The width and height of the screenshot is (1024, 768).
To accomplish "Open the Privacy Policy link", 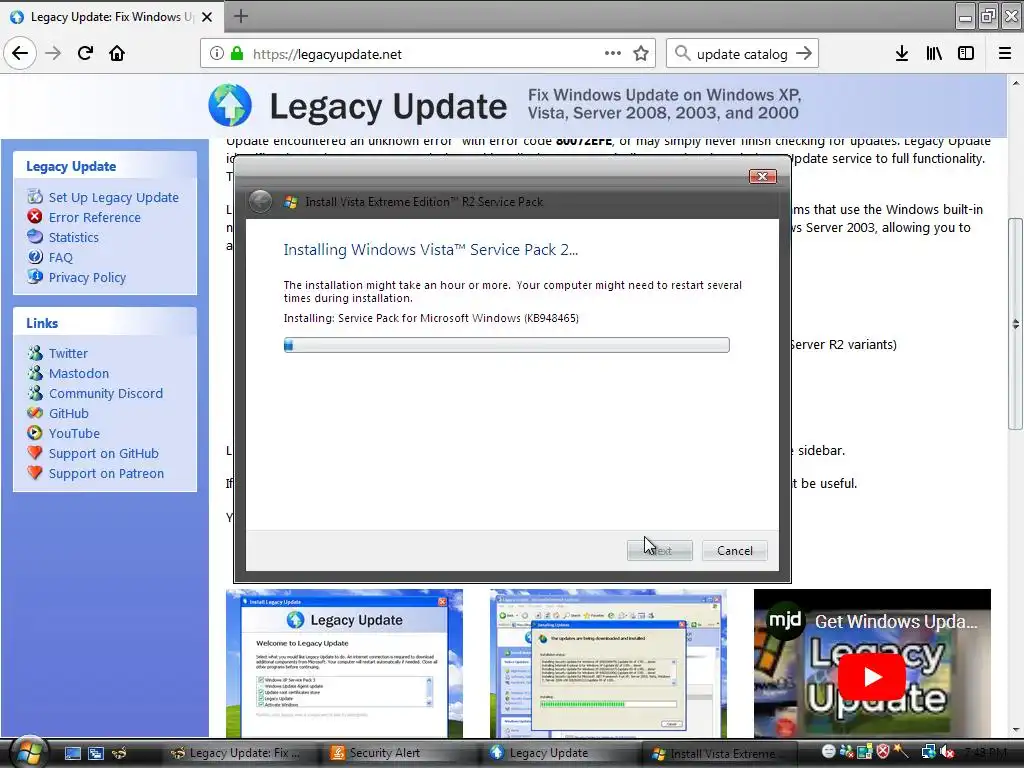I will pos(88,278).
